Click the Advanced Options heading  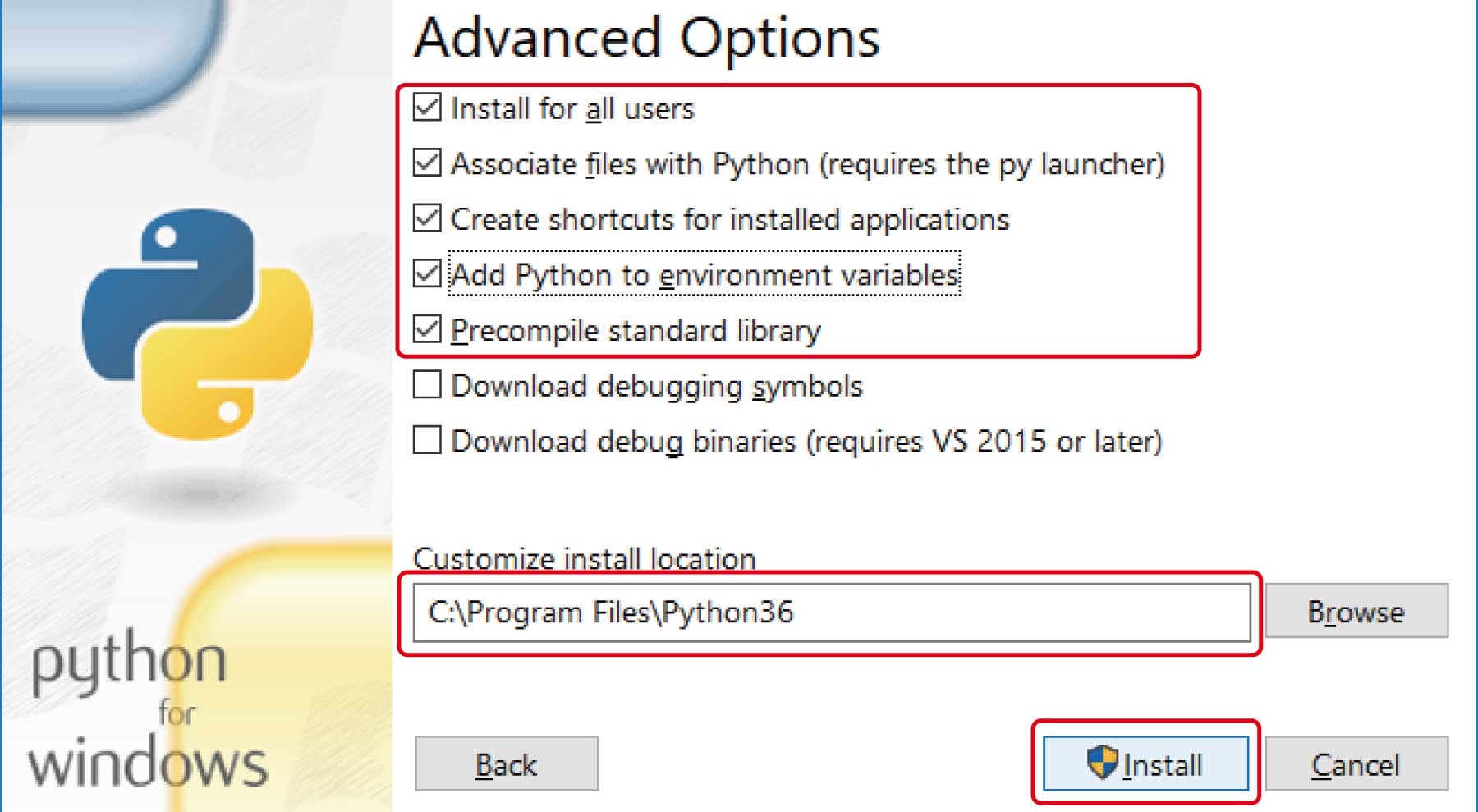[x=647, y=39]
